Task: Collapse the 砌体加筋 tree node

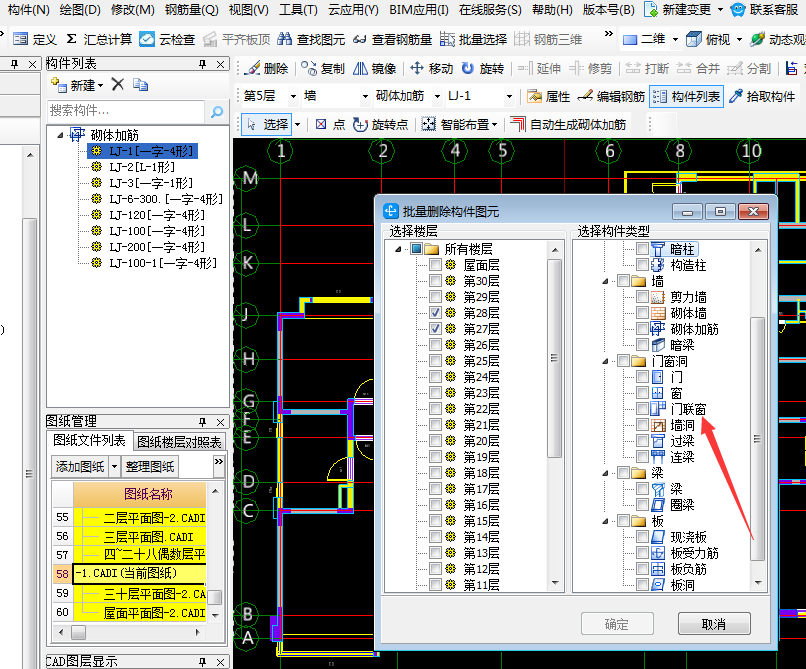Action: [x=61, y=135]
